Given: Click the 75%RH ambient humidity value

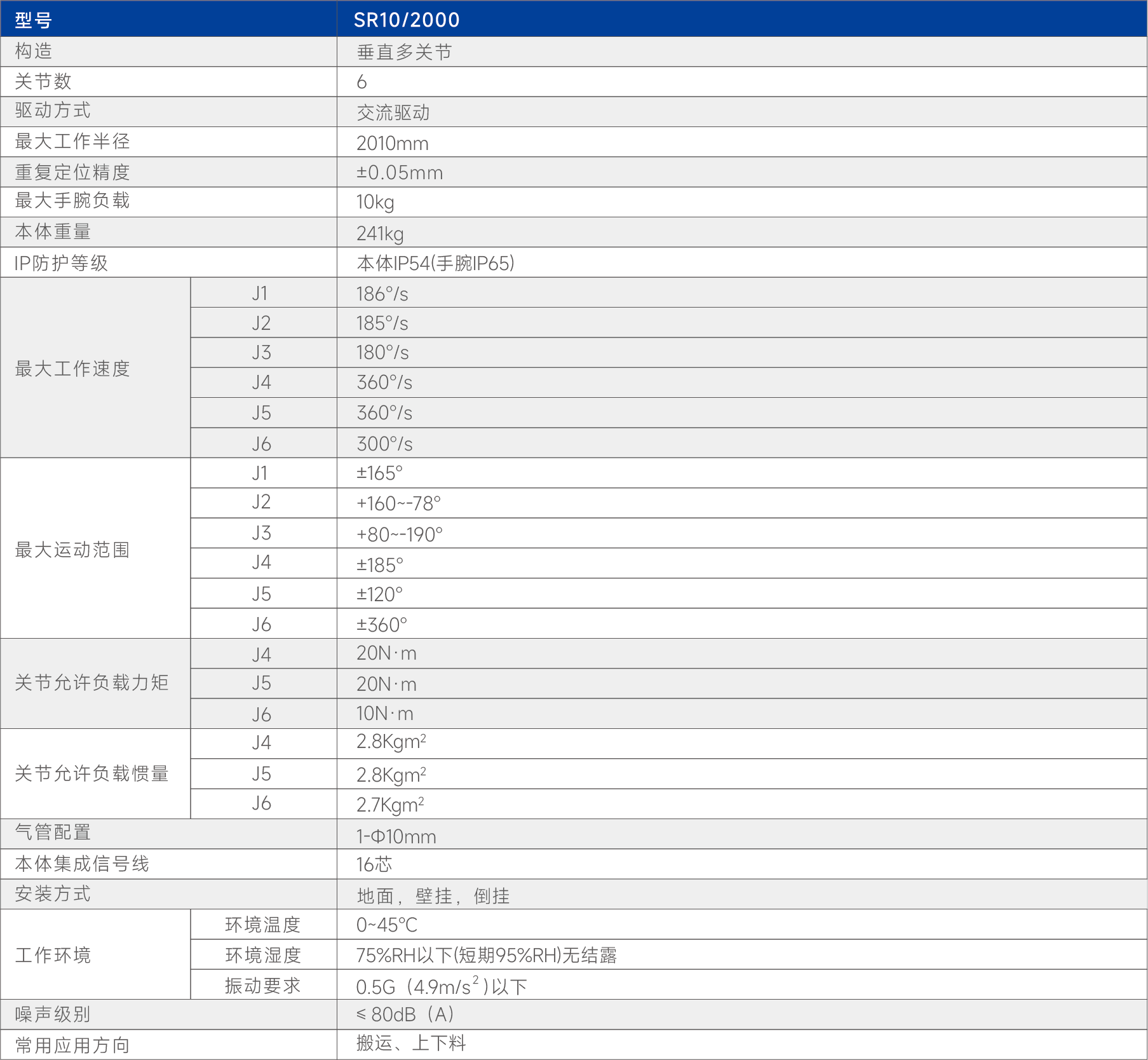Looking at the screenshot, I should (x=486, y=955).
